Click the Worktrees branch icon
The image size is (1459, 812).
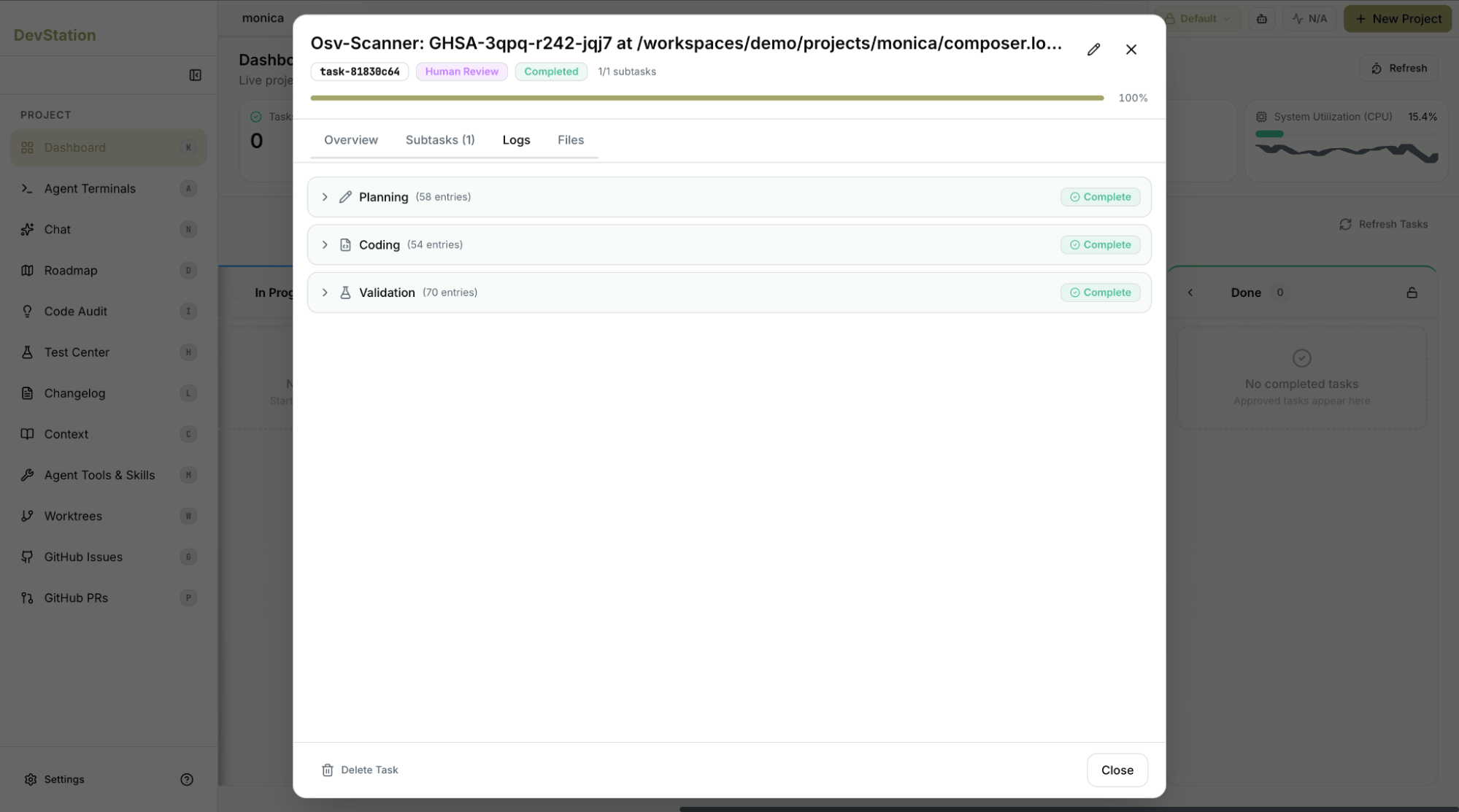[27, 516]
